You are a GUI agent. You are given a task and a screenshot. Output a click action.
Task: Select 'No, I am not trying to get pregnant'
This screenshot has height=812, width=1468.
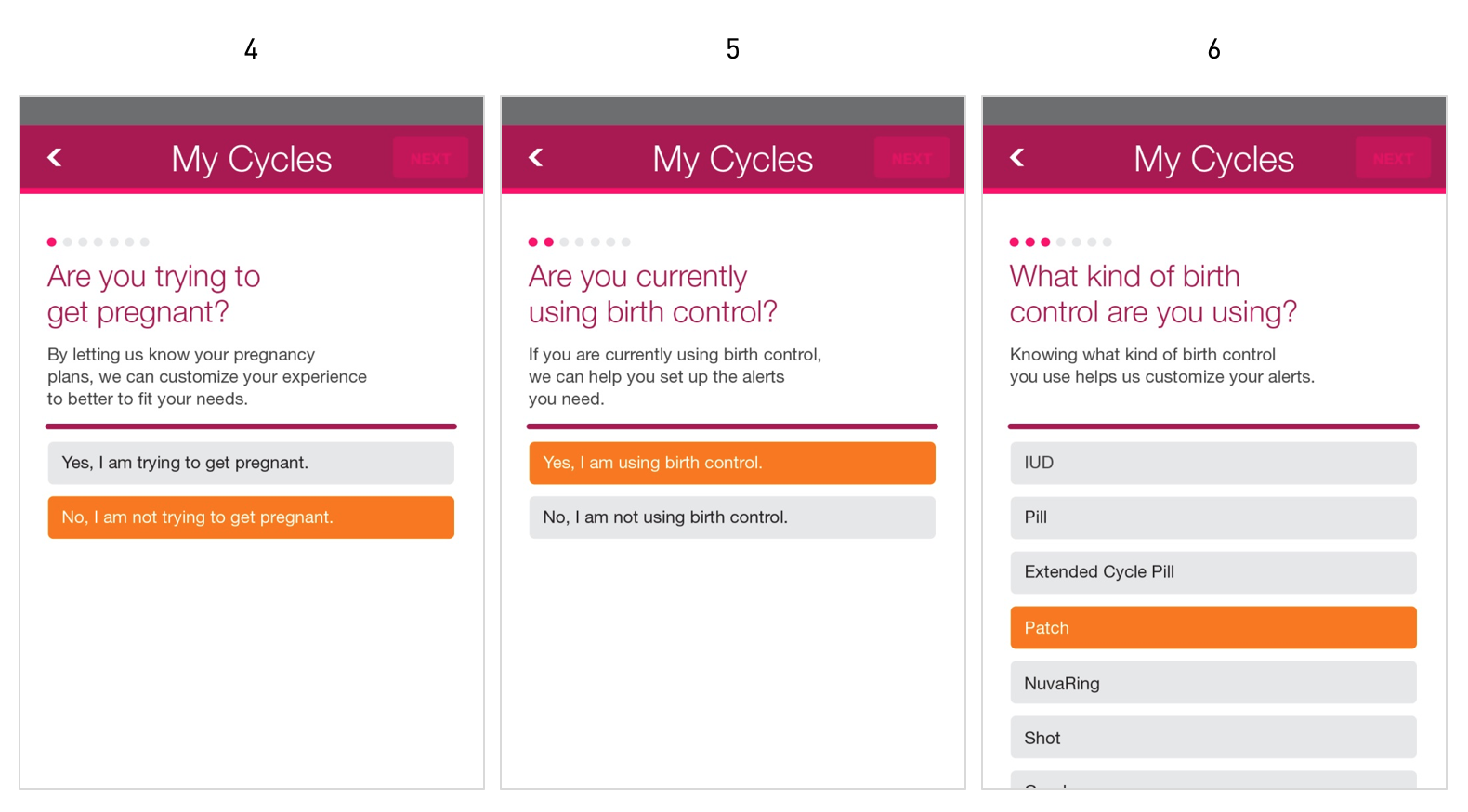[251, 517]
